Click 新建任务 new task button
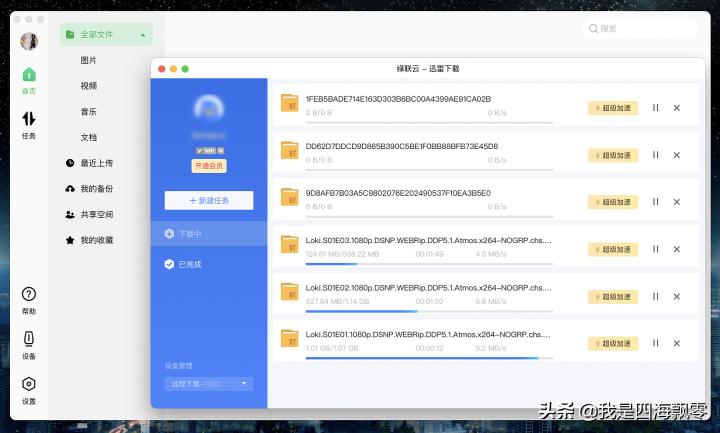Viewport: 720px width, 433px height. 209,201
